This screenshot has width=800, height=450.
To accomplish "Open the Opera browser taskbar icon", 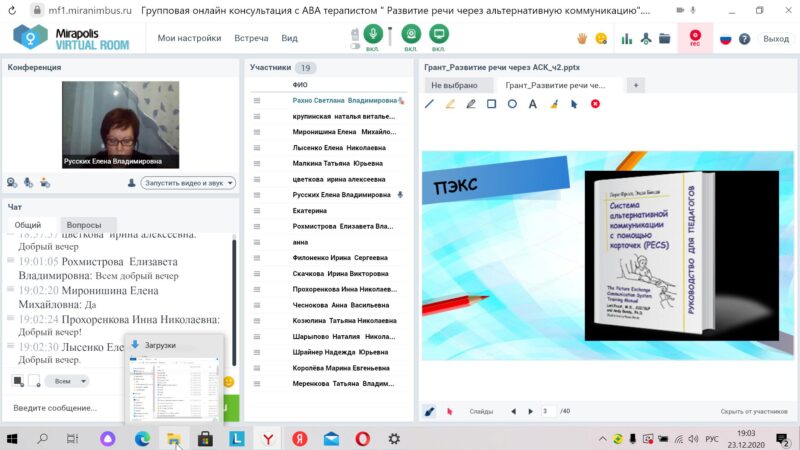I will pyautogui.click(x=362, y=438).
